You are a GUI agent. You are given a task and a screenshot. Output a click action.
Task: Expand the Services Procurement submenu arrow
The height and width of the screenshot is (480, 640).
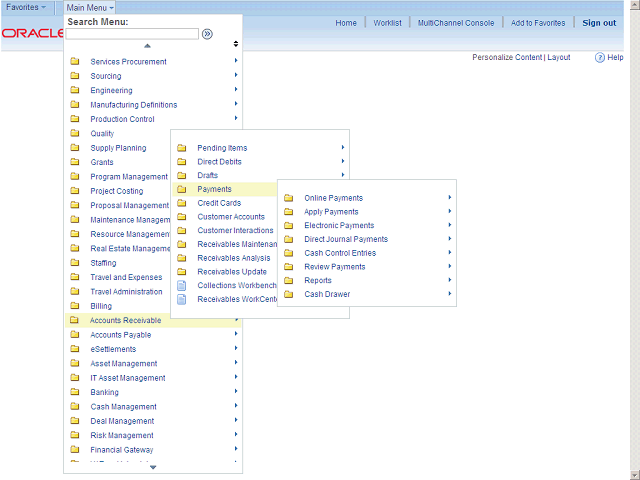tap(236, 62)
